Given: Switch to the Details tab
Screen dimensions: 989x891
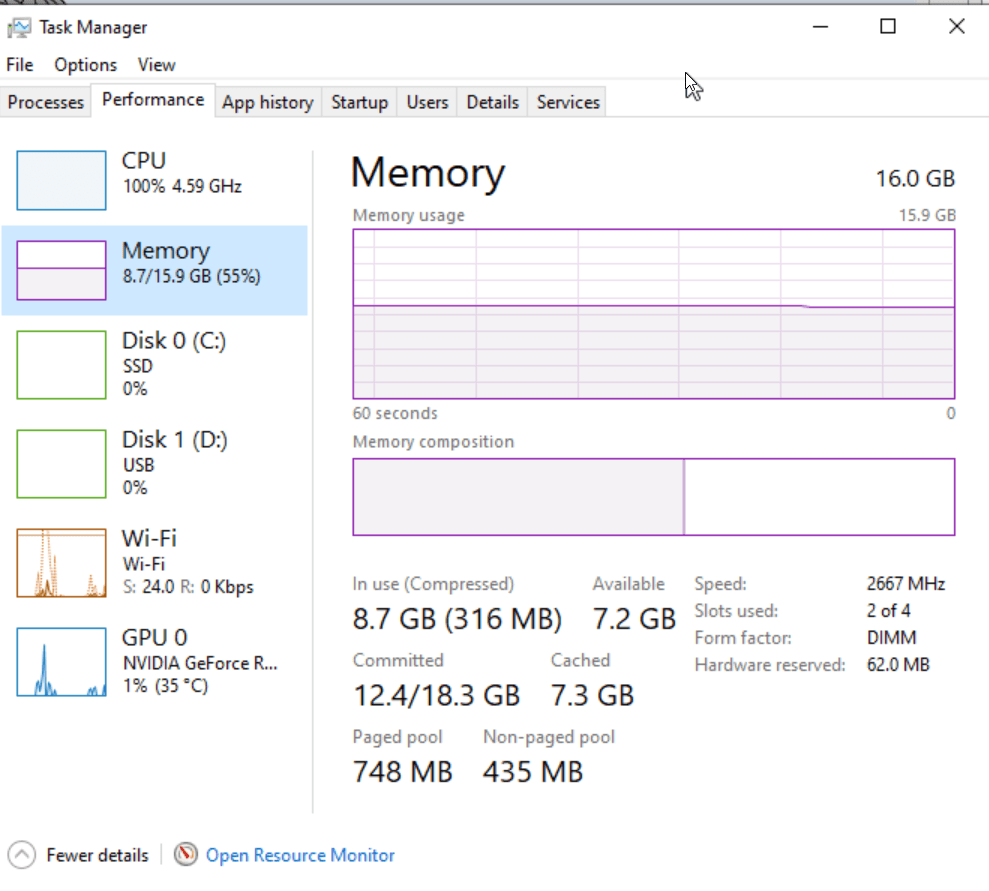Looking at the screenshot, I should coord(493,102).
